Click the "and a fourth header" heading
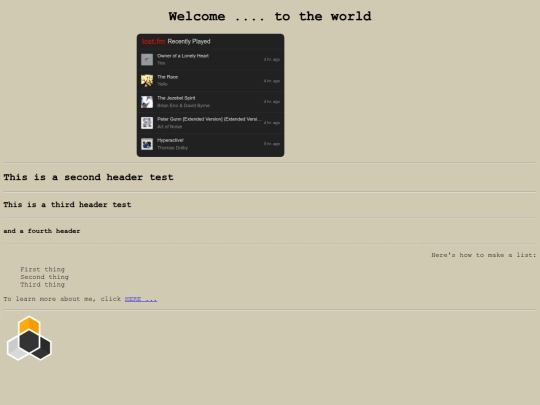 click(42, 231)
